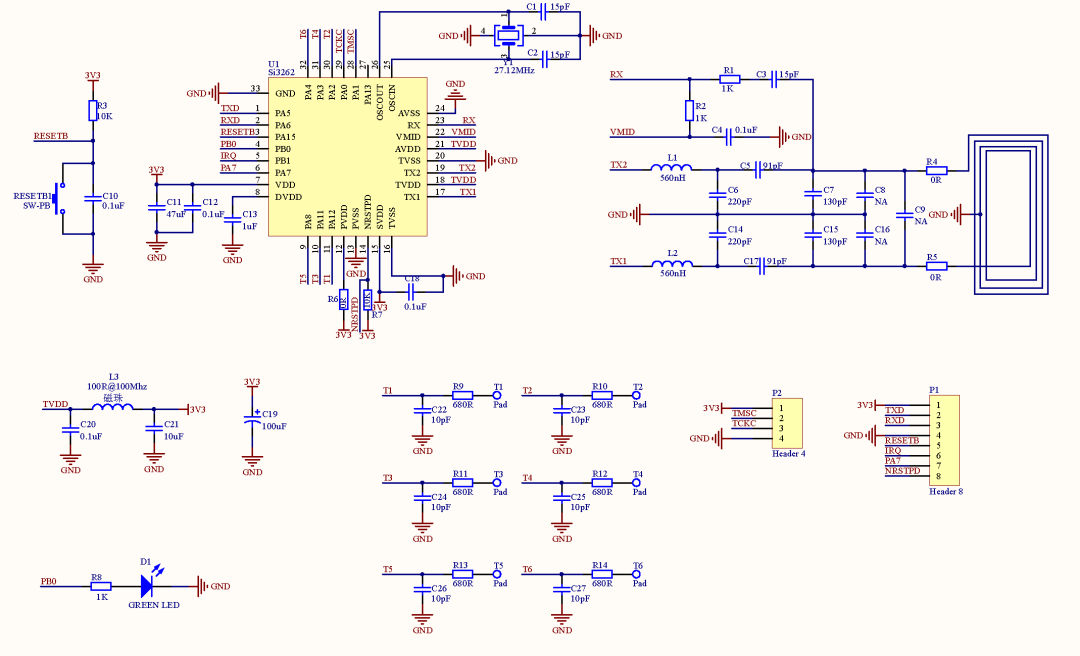Click the TXD net label at pin 1 of U1
Image resolution: width=1080 pixels, height=656 pixels.
230,108
